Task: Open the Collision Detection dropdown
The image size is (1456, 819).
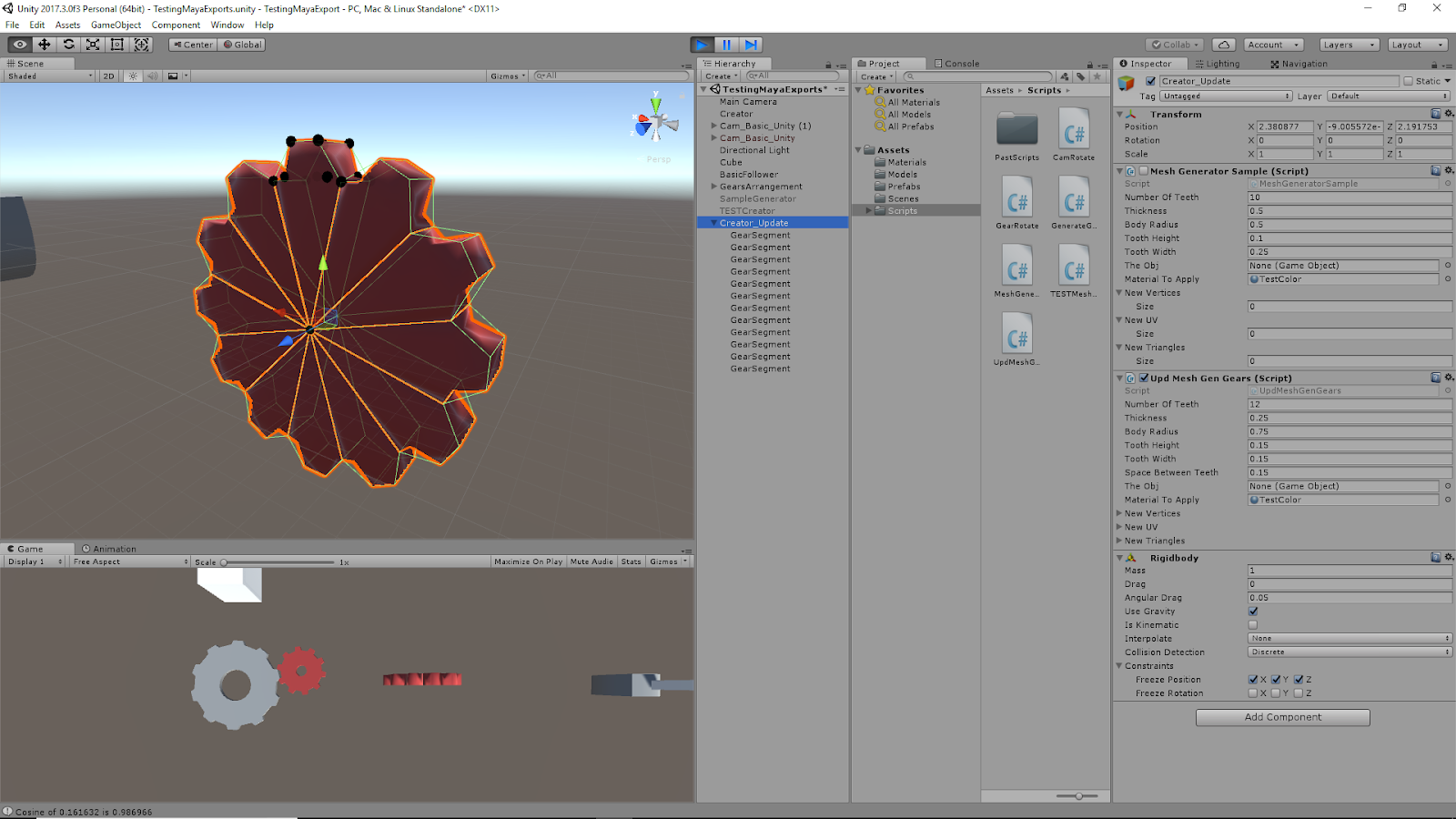Action: (x=1350, y=652)
